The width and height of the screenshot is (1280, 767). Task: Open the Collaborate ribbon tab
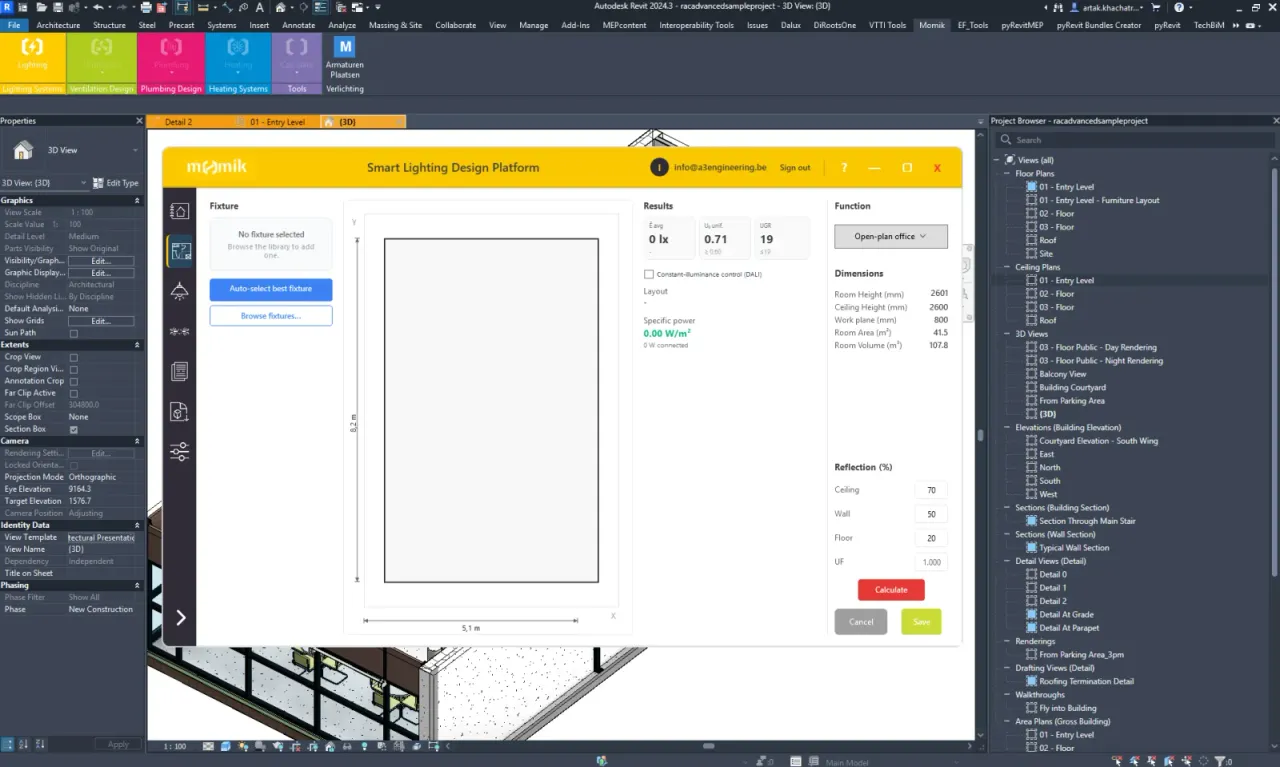pyautogui.click(x=455, y=25)
